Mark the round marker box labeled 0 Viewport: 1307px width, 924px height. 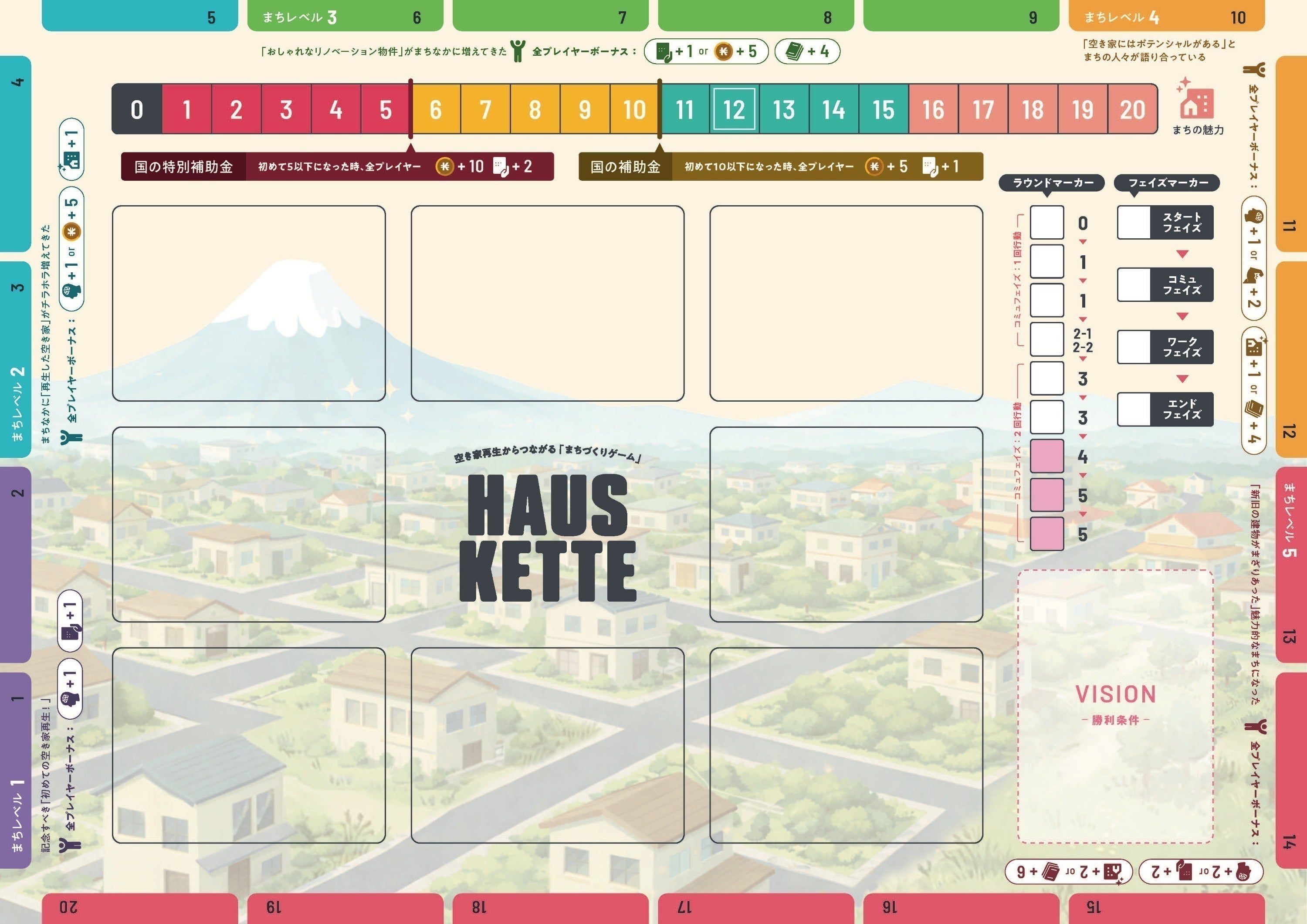[1046, 223]
